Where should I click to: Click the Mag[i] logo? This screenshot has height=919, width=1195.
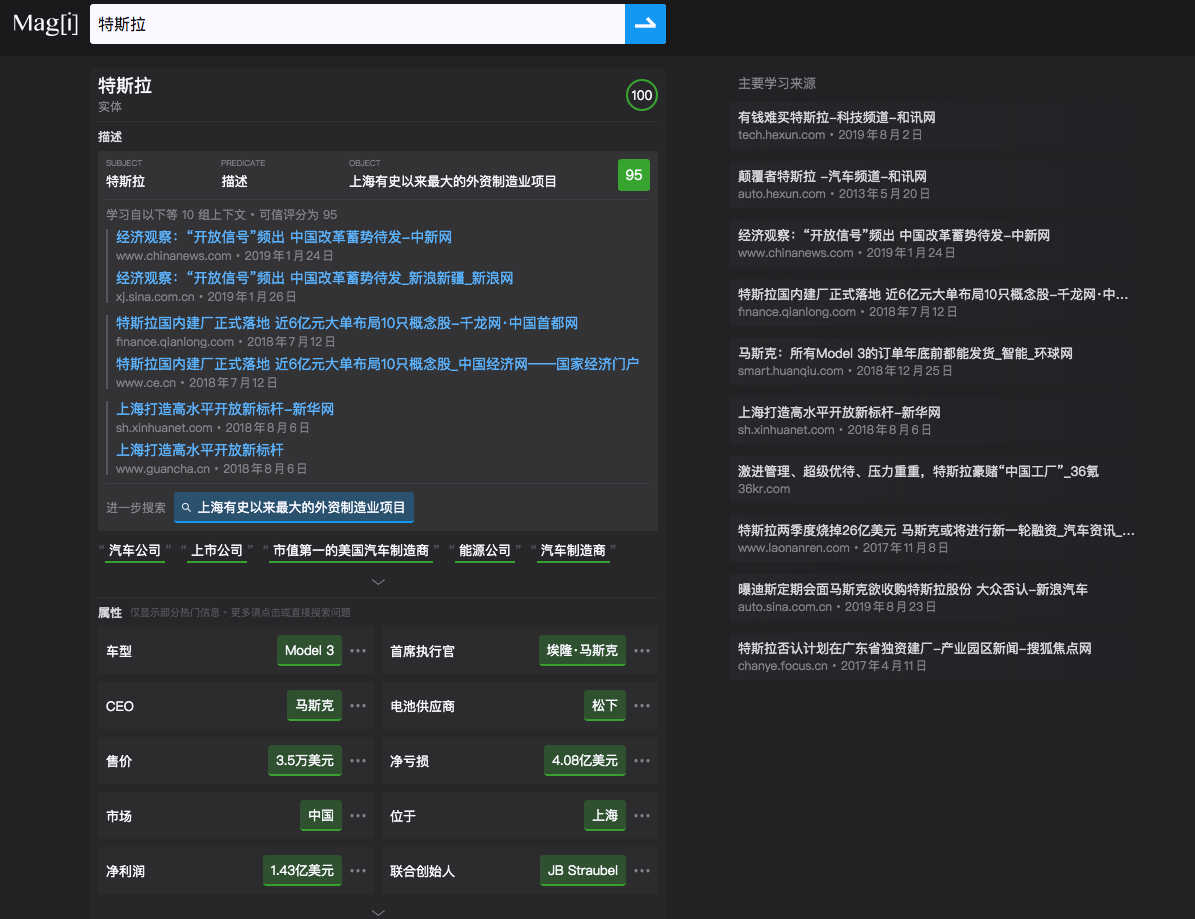click(46, 24)
